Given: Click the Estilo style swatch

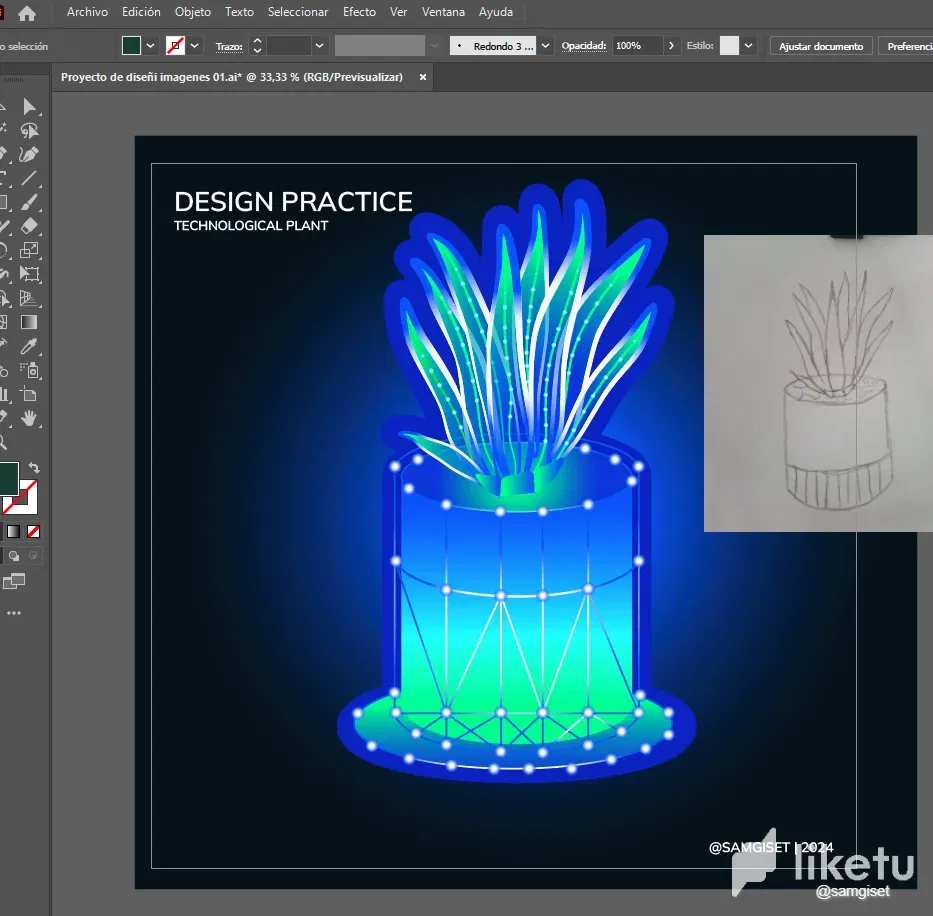Looking at the screenshot, I should click(729, 46).
